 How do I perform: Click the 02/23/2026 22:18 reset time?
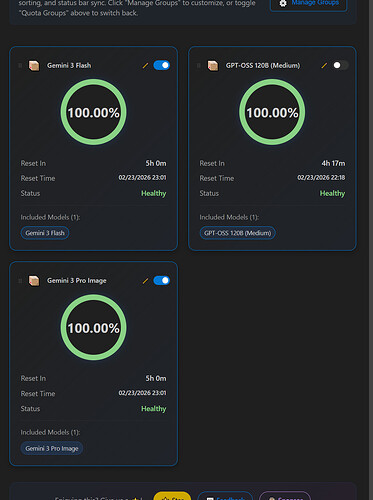pos(321,178)
